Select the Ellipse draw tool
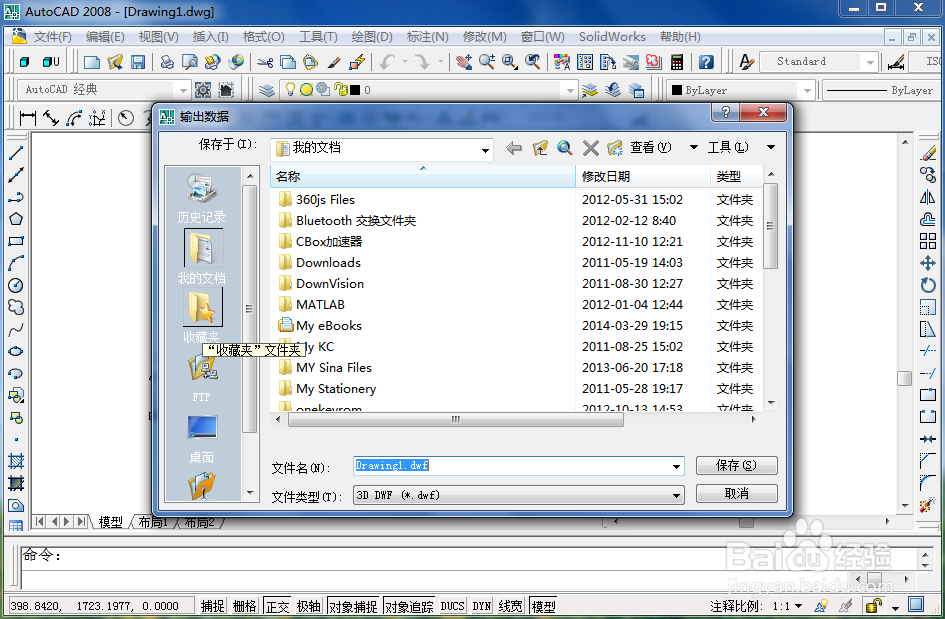This screenshot has height=619, width=945. coord(16,351)
